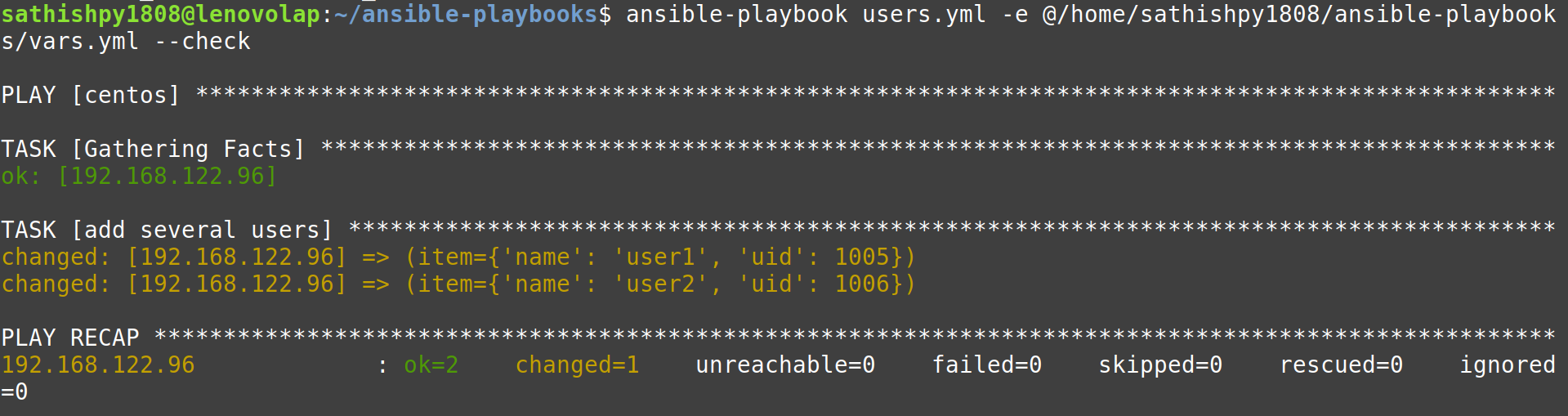Click the -e option in the command
Screen dimensions: 1568x416
point(1014,14)
